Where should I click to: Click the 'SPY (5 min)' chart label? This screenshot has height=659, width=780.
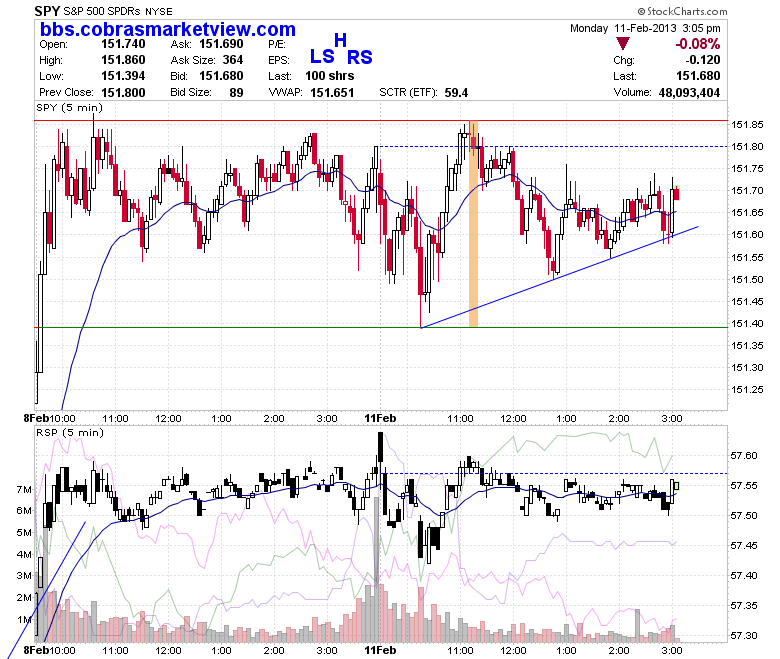click(x=69, y=107)
